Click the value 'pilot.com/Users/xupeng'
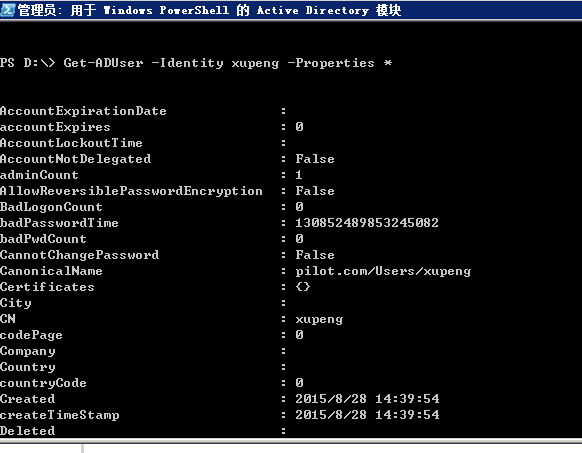 383,271
